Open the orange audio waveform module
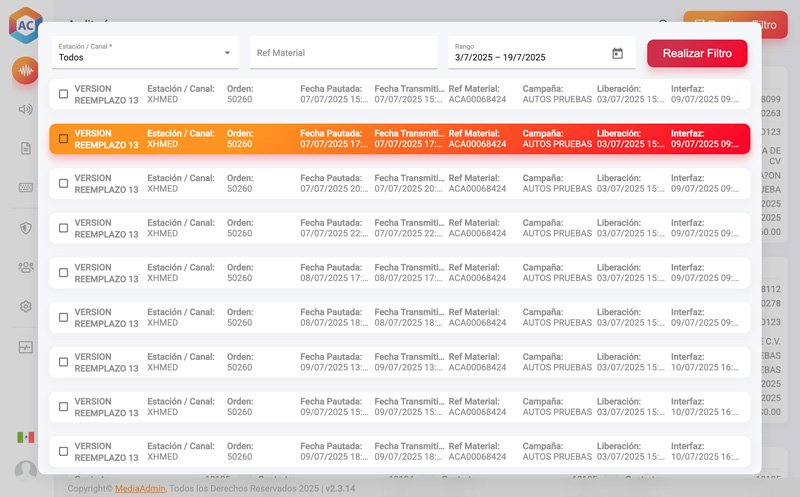Screen dimensions: 800x497 coord(25,71)
